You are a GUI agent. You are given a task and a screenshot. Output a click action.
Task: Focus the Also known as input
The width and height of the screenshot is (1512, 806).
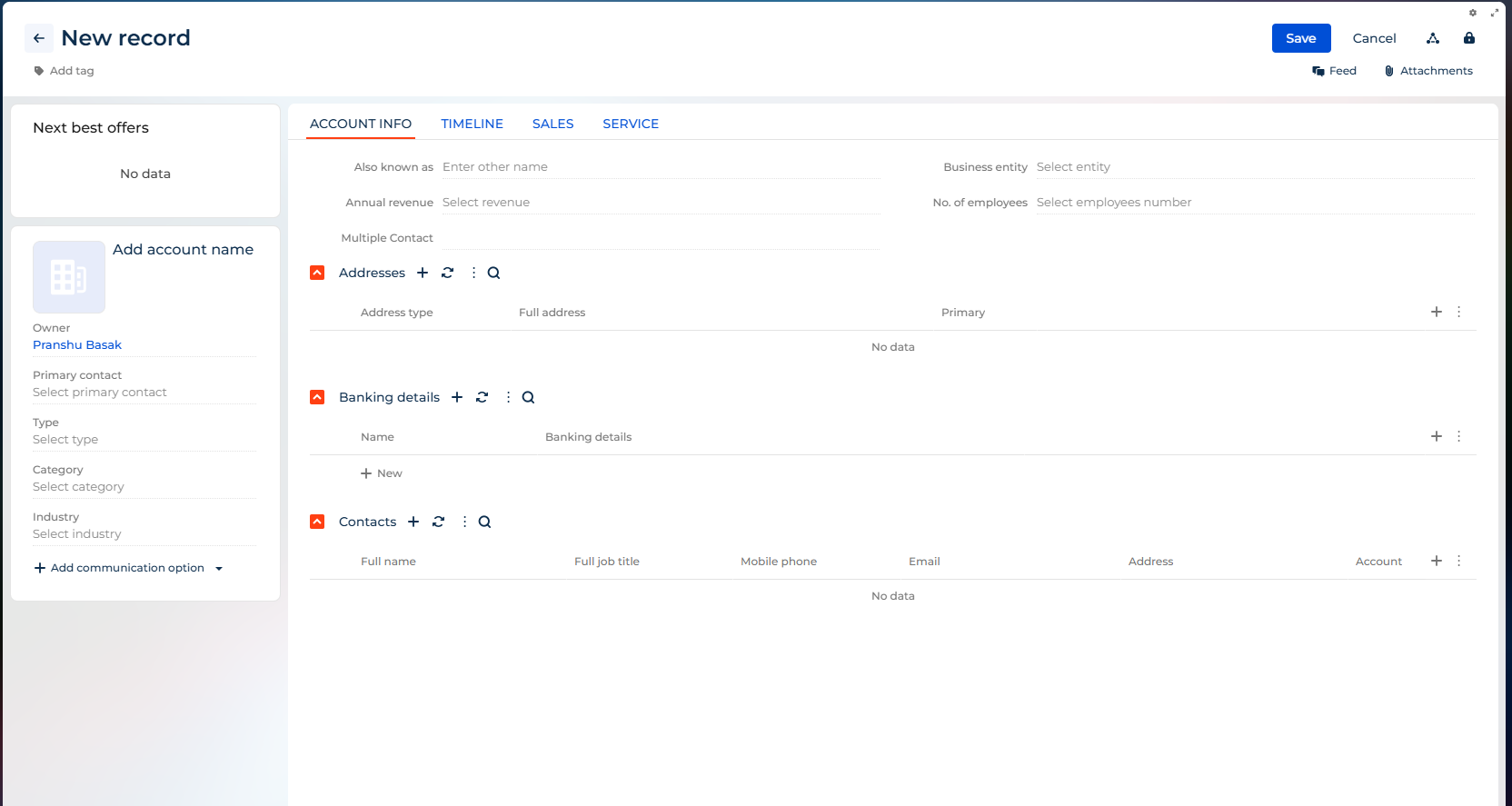tap(661, 167)
